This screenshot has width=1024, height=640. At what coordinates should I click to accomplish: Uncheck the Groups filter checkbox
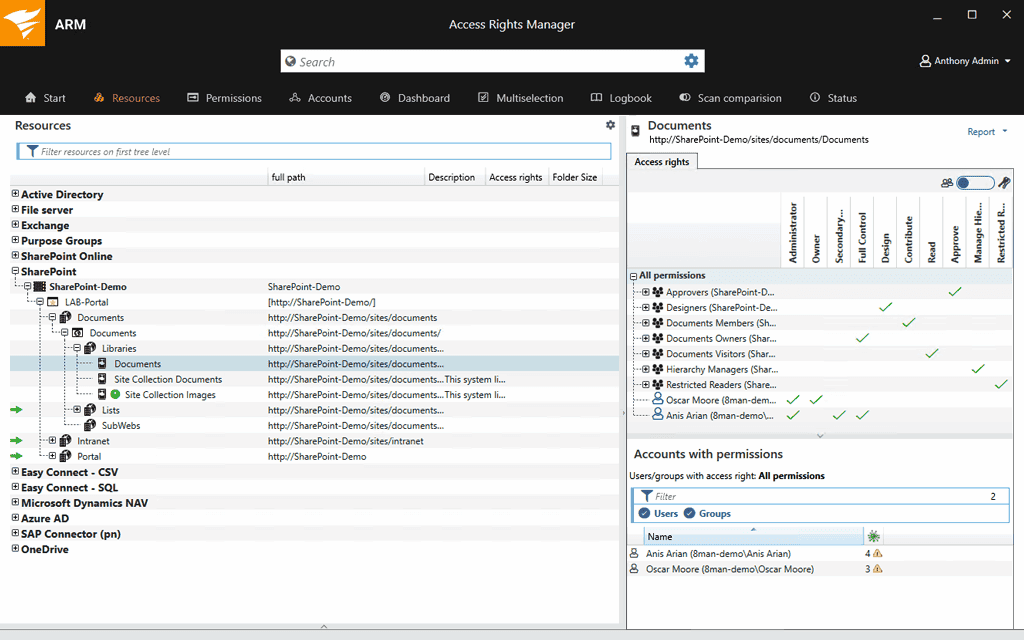[690, 513]
